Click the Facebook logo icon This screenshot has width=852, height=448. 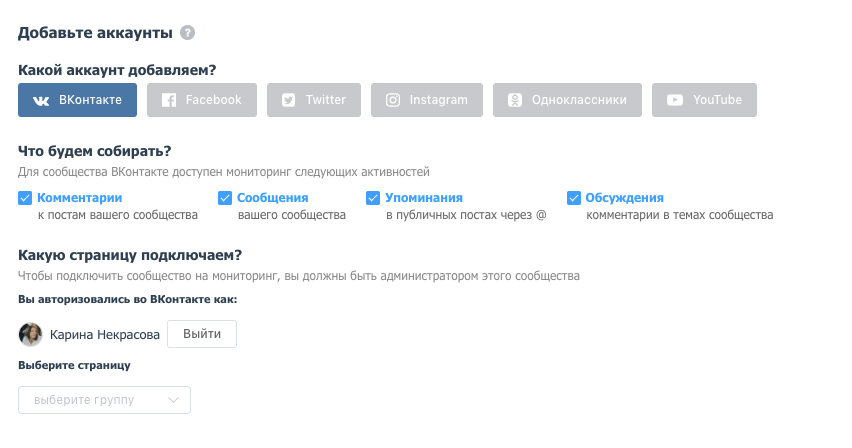(169, 100)
